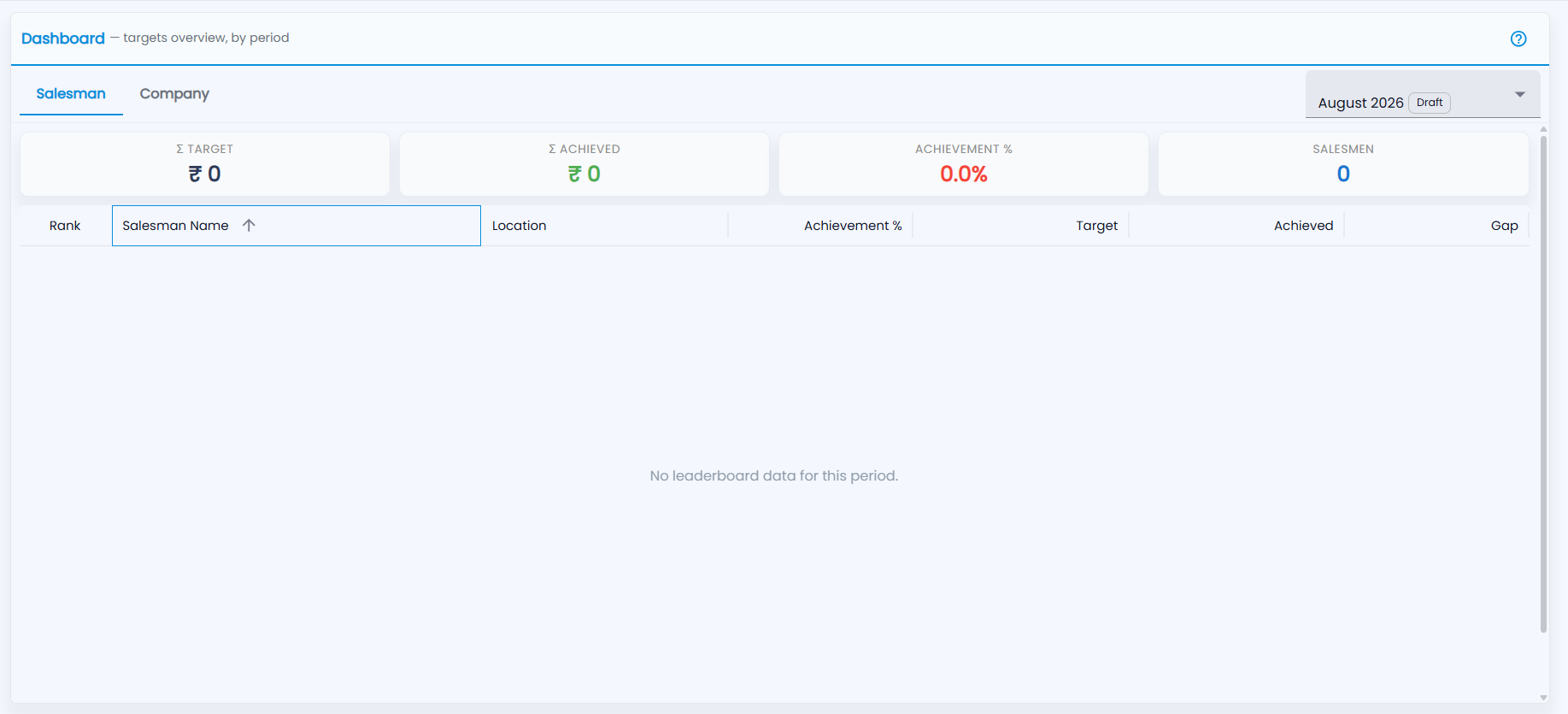
Task: Click the Dashboard title link
Action: [63, 38]
